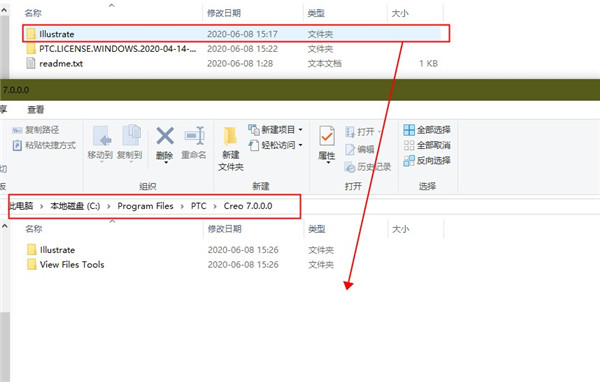Click date 2020-06-08 1:28 of readme.txt
Screen dimensions: 600x382
[240, 64]
